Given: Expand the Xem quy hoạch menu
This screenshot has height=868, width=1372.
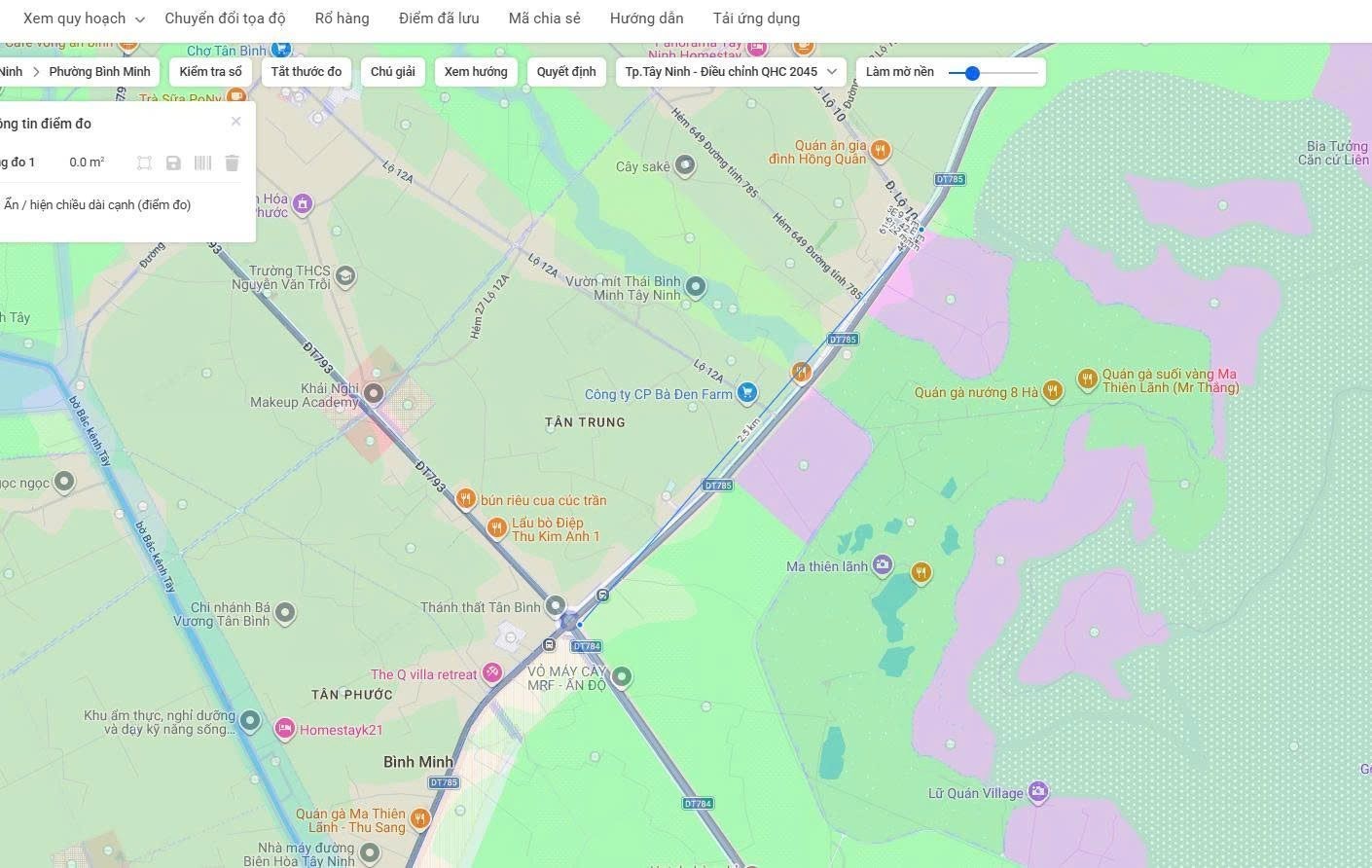Looking at the screenshot, I should click(x=84, y=18).
